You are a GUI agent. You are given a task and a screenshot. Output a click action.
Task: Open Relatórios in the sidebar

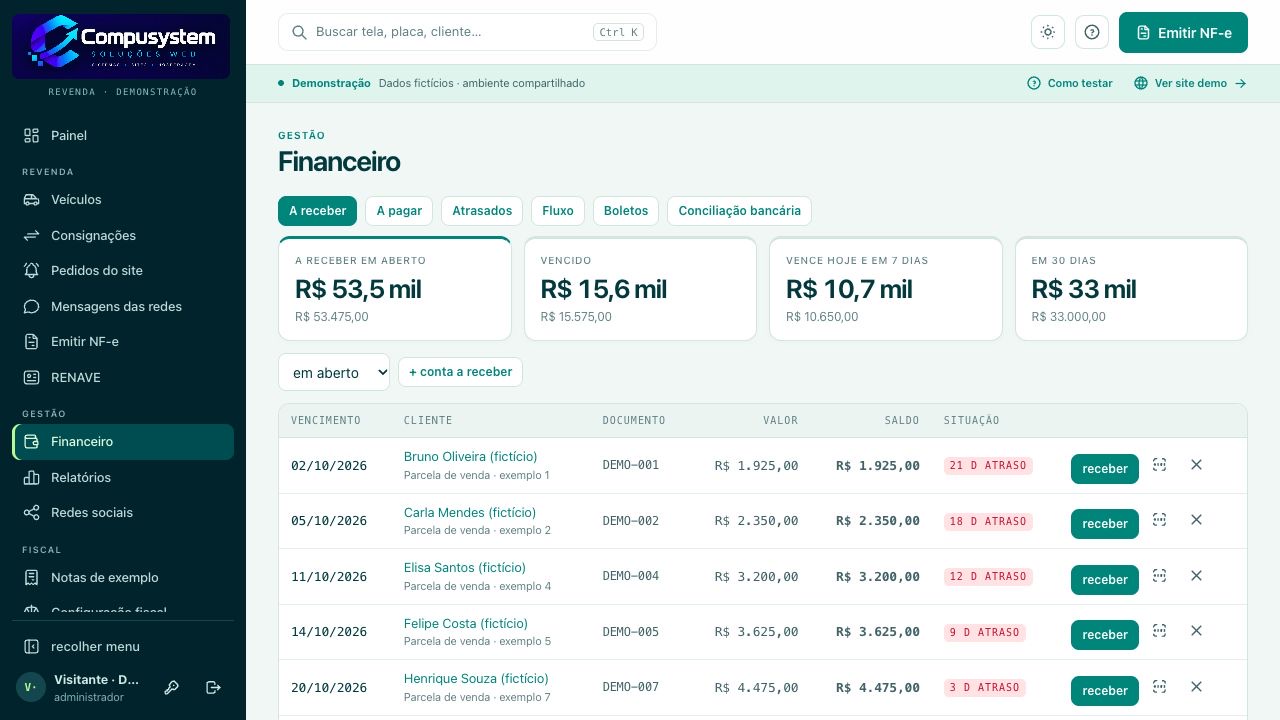[123, 477]
